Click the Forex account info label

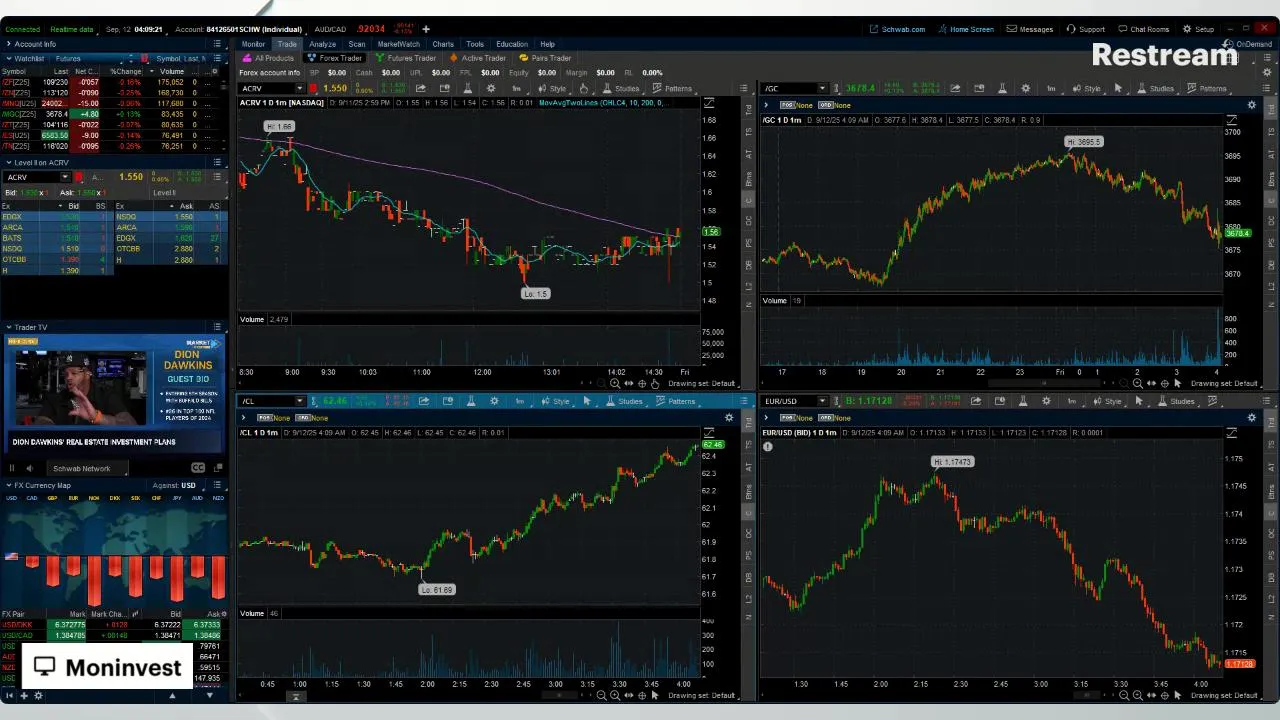click(x=270, y=72)
